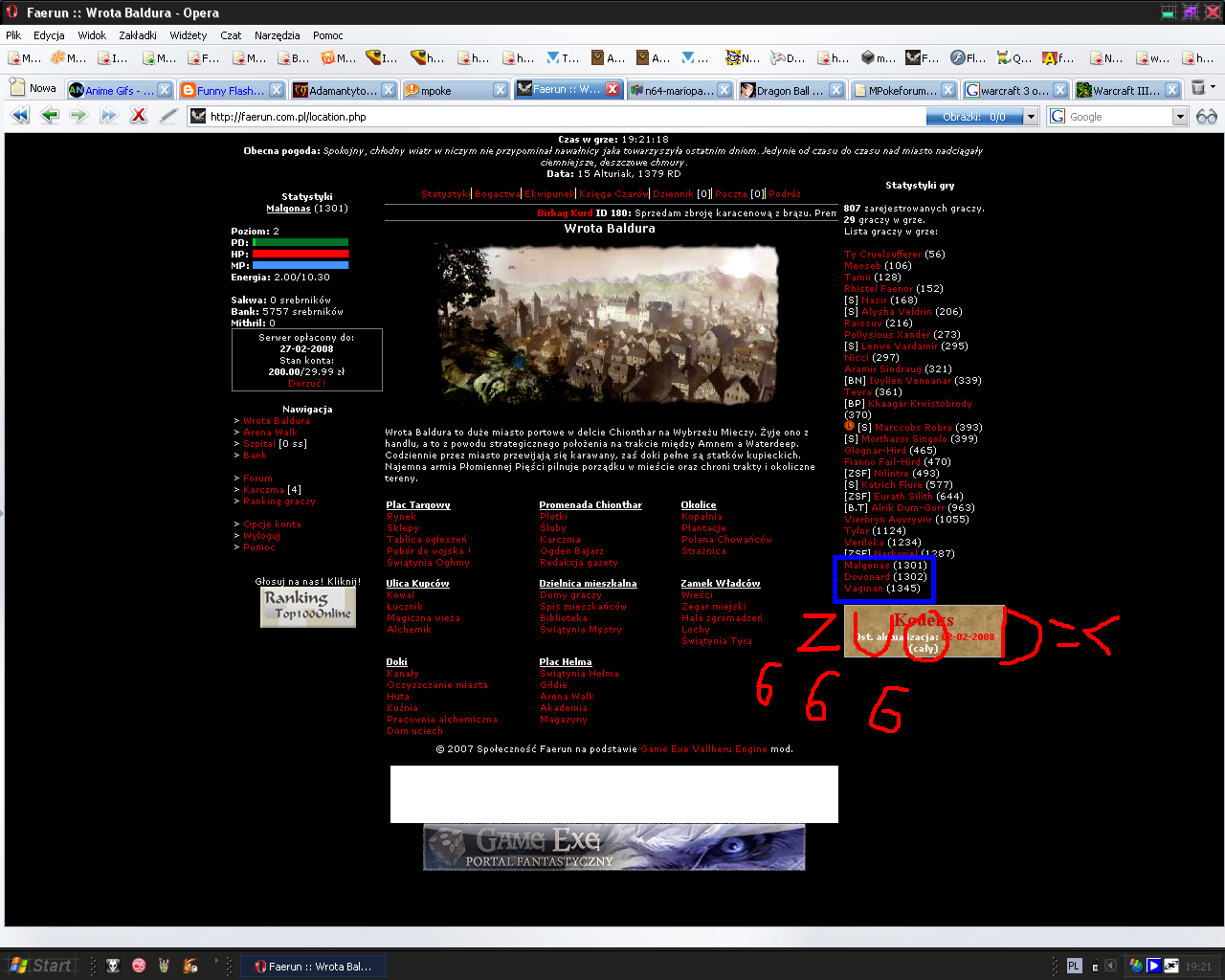Open the Rynek link under Plac Targowy
The image size is (1225, 980).
[401, 517]
